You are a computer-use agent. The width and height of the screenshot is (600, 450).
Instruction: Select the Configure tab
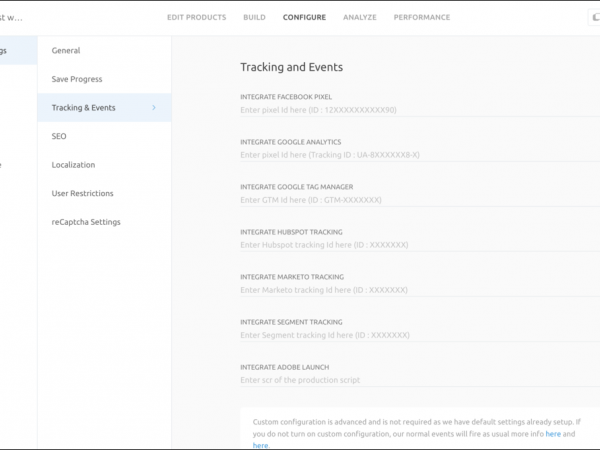304,17
